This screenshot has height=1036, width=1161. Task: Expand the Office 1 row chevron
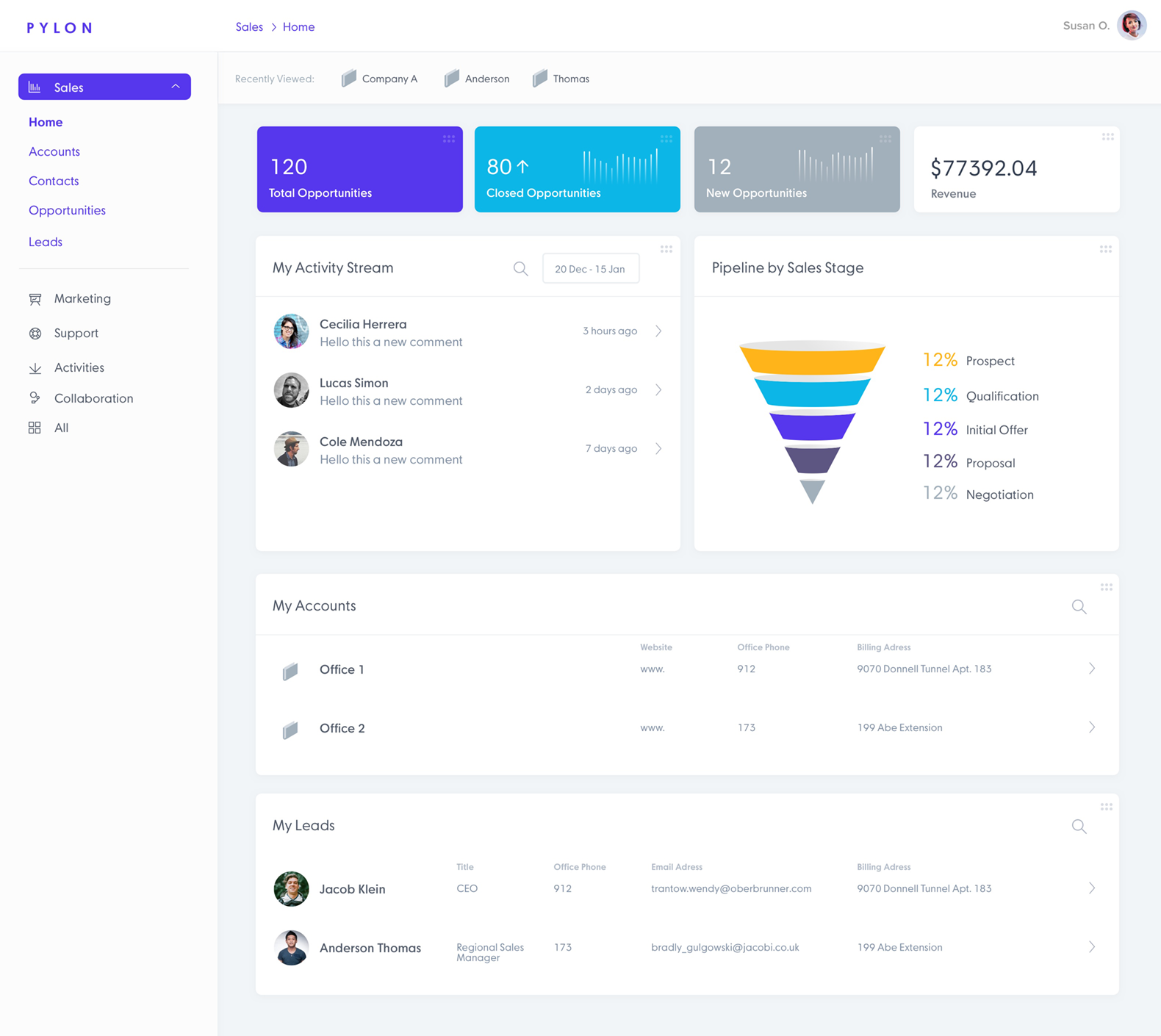click(x=1092, y=669)
